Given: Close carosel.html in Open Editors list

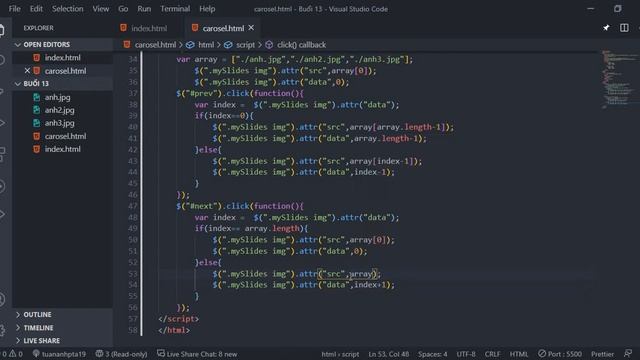Looking at the screenshot, I should coord(27,71).
